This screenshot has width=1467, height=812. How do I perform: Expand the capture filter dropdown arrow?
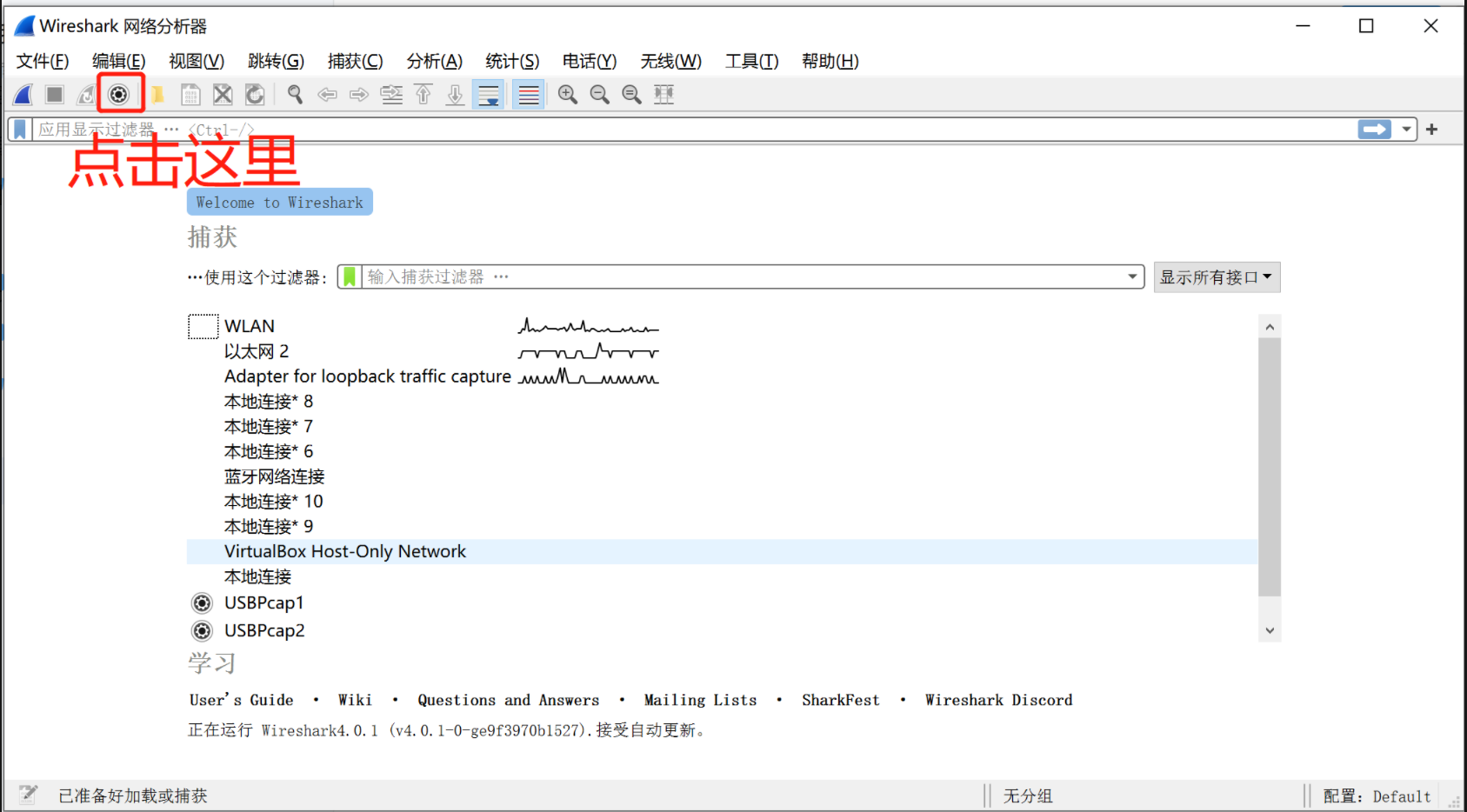(x=1132, y=276)
